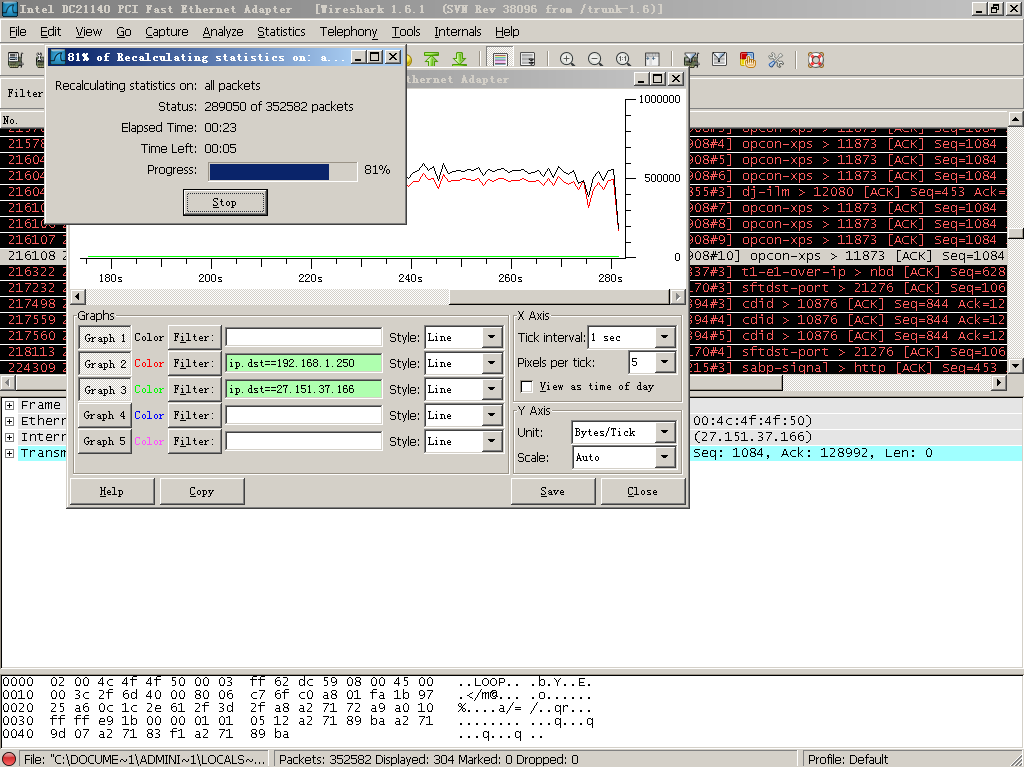This screenshot has width=1024, height=768.
Task: Click the lifebuoy help toolbar icon
Action: coord(816,59)
